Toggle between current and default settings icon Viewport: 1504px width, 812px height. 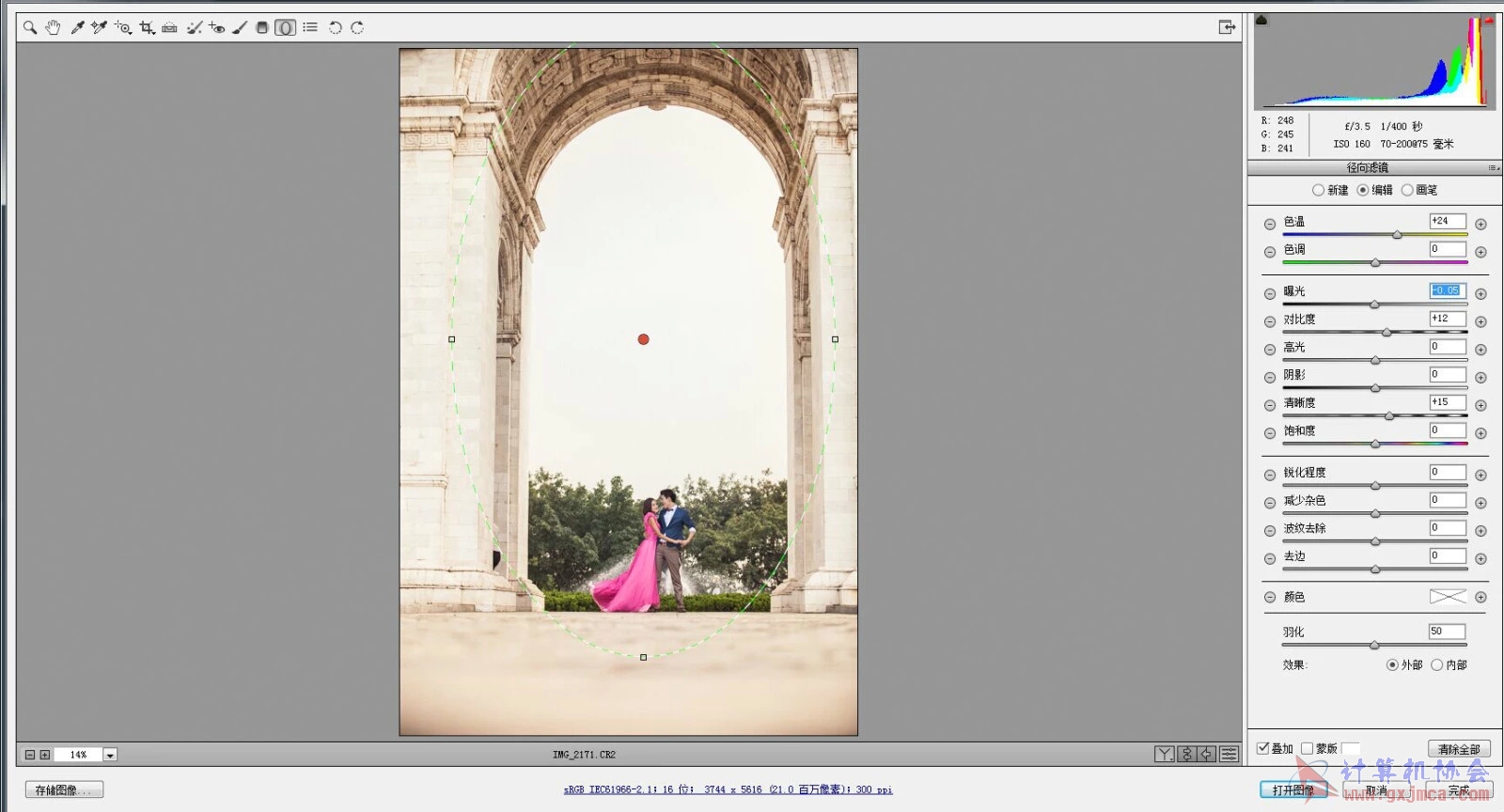point(1229,754)
